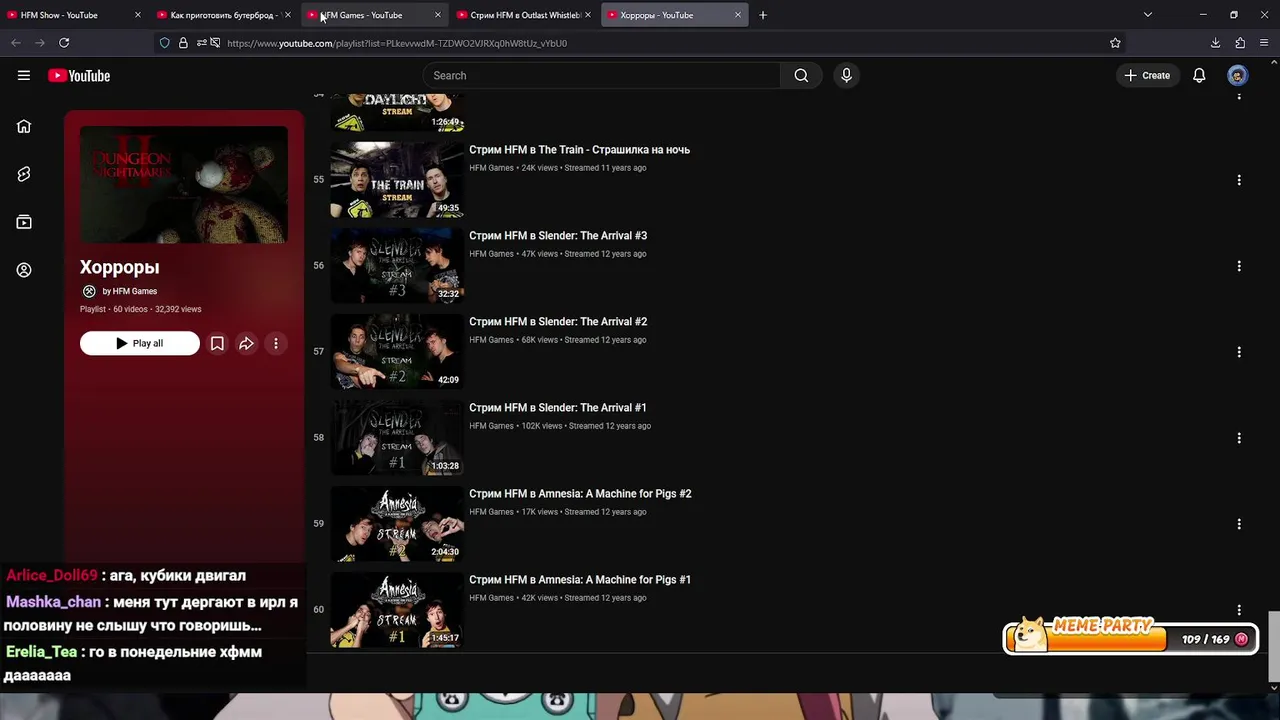1280x720 pixels.
Task: Open Shorts from the sidebar icon
Action: (x=24, y=174)
